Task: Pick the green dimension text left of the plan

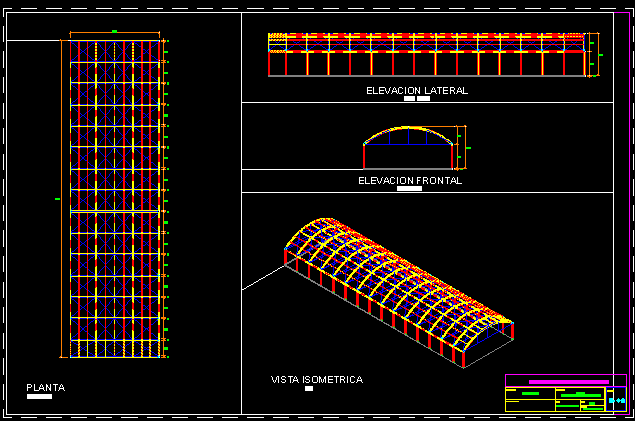Action: tap(58, 200)
